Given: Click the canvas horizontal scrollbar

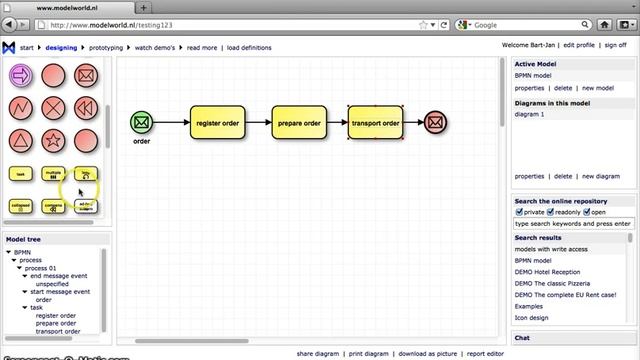Looking at the screenshot, I should (192, 341).
